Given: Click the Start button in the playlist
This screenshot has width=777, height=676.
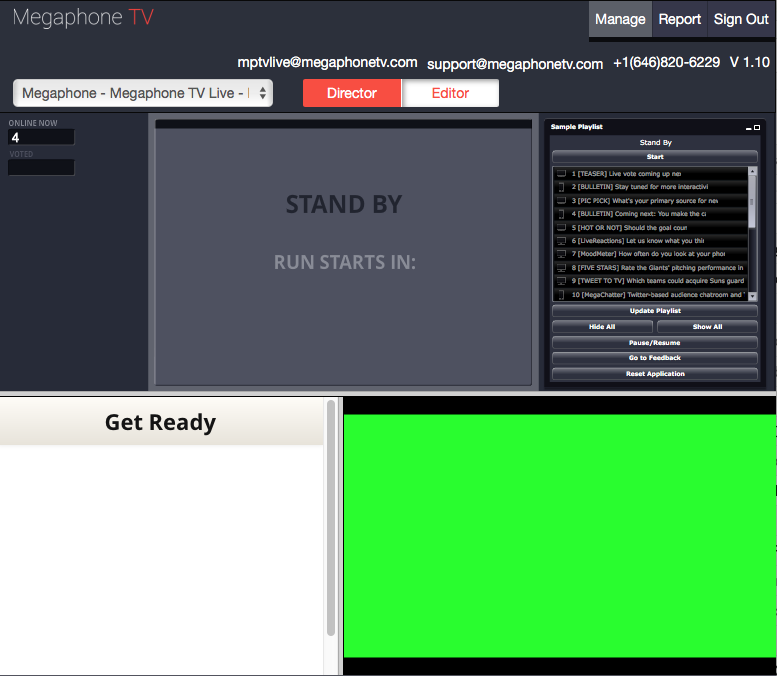Looking at the screenshot, I should (655, 157).
